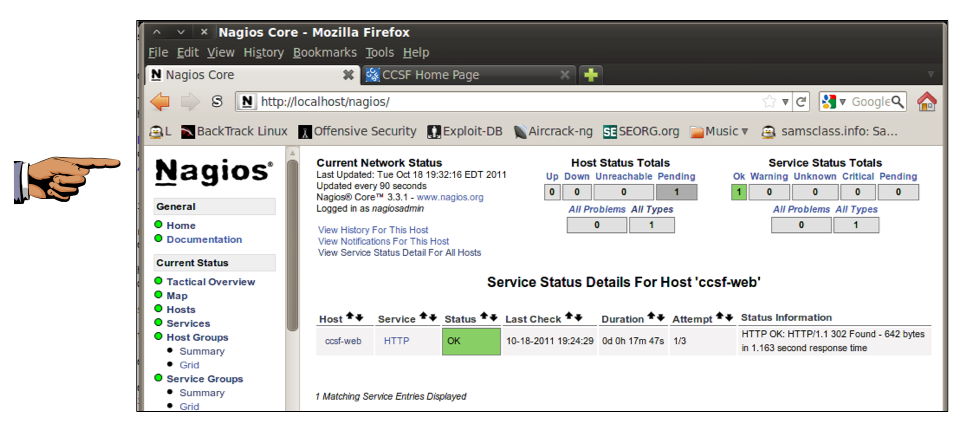The image size is (963, 428).
Task: Sort Service column ascending arrow
Action: 423,317
